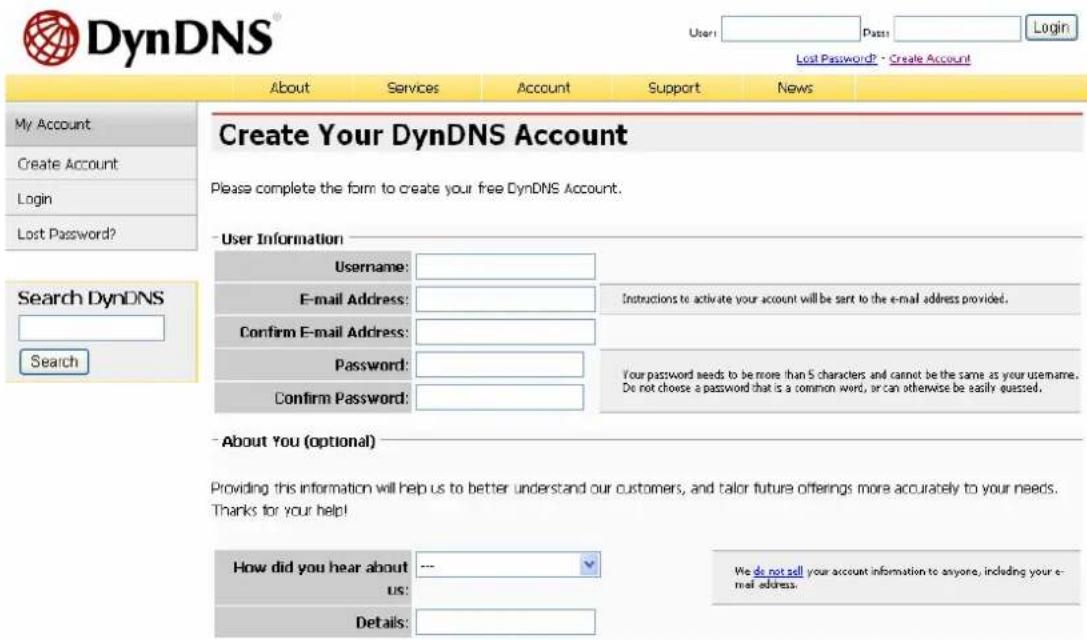Open the How did you hear dropdown
The image size is (1087, 640).
508,565
